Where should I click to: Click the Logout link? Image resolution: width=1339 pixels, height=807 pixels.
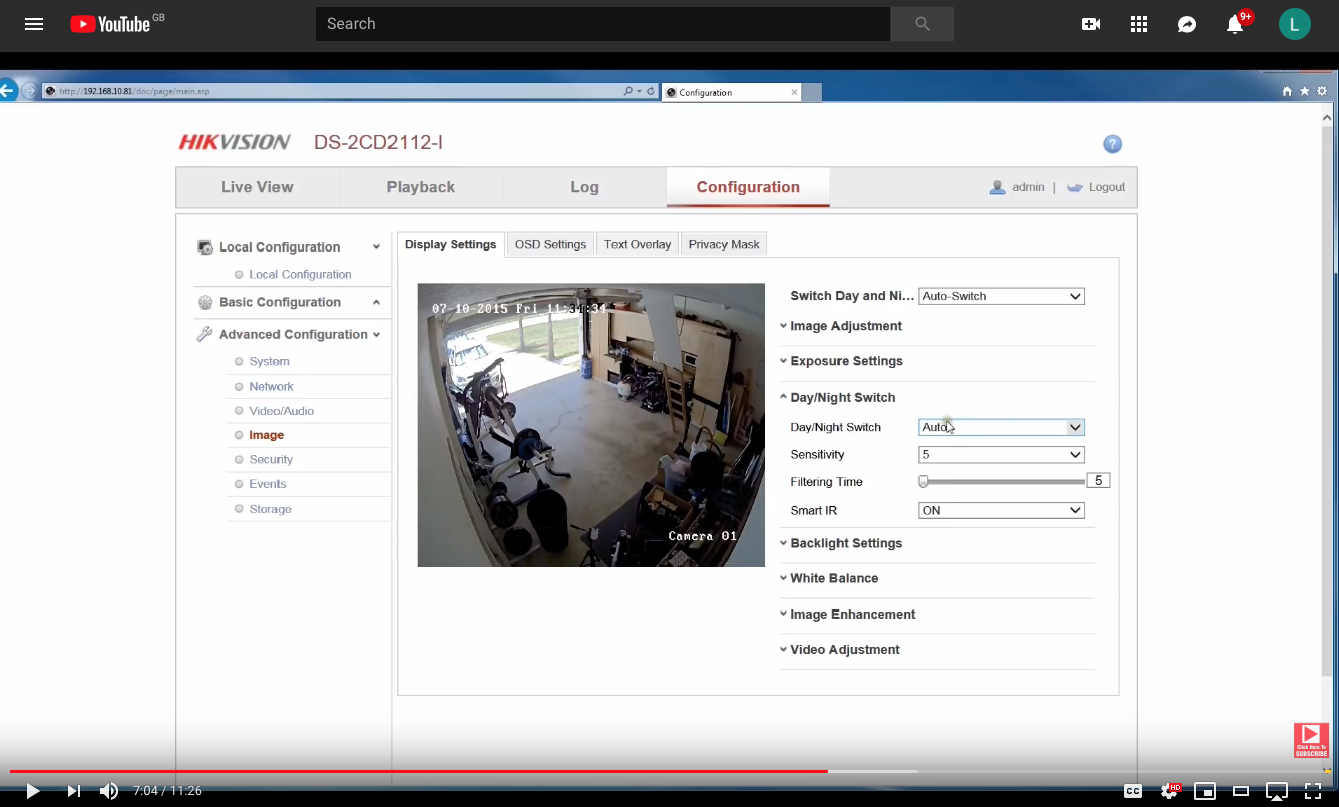point(1106,187)
